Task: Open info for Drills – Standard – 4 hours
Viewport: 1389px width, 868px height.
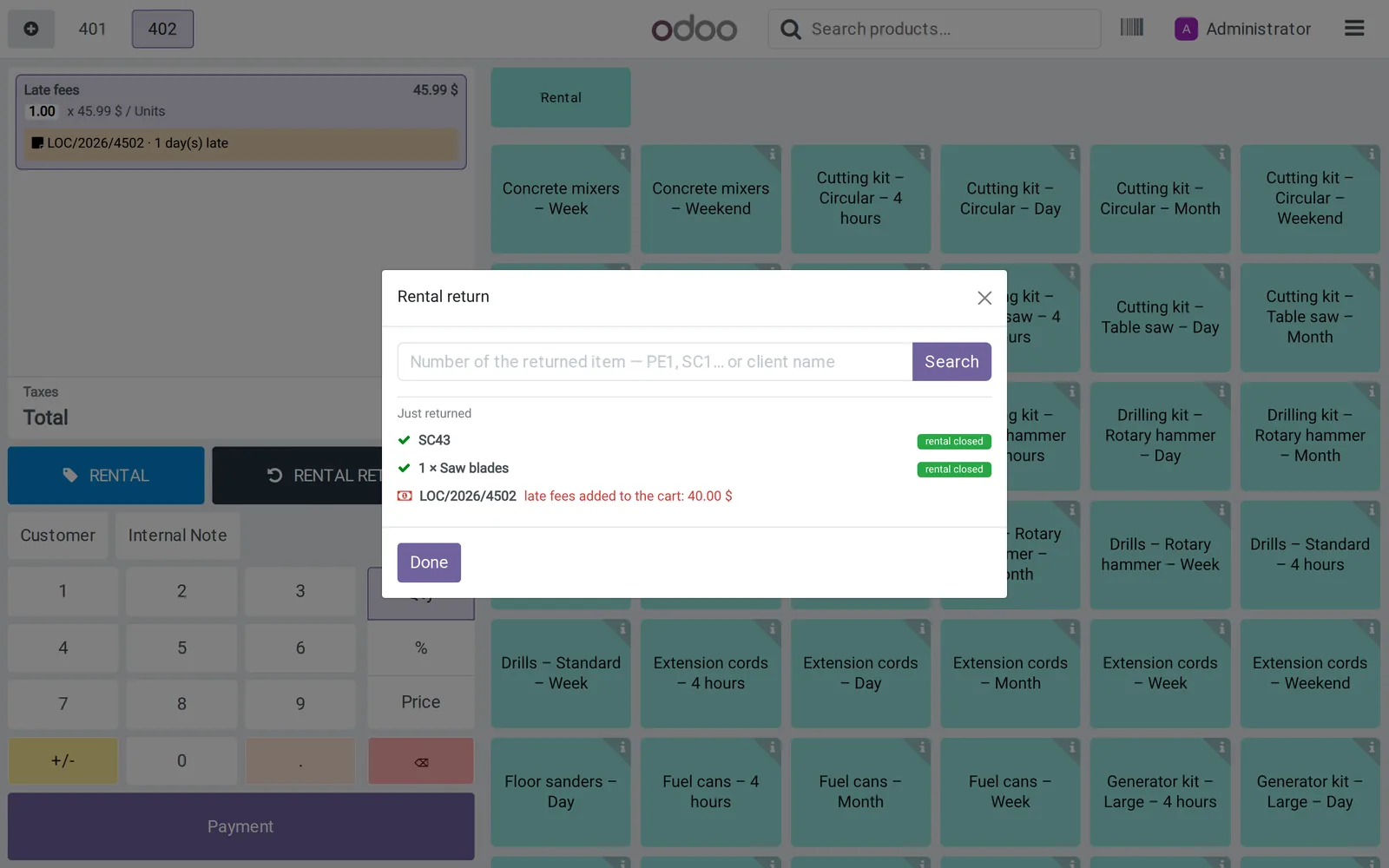Action: tap(1371, 510)
